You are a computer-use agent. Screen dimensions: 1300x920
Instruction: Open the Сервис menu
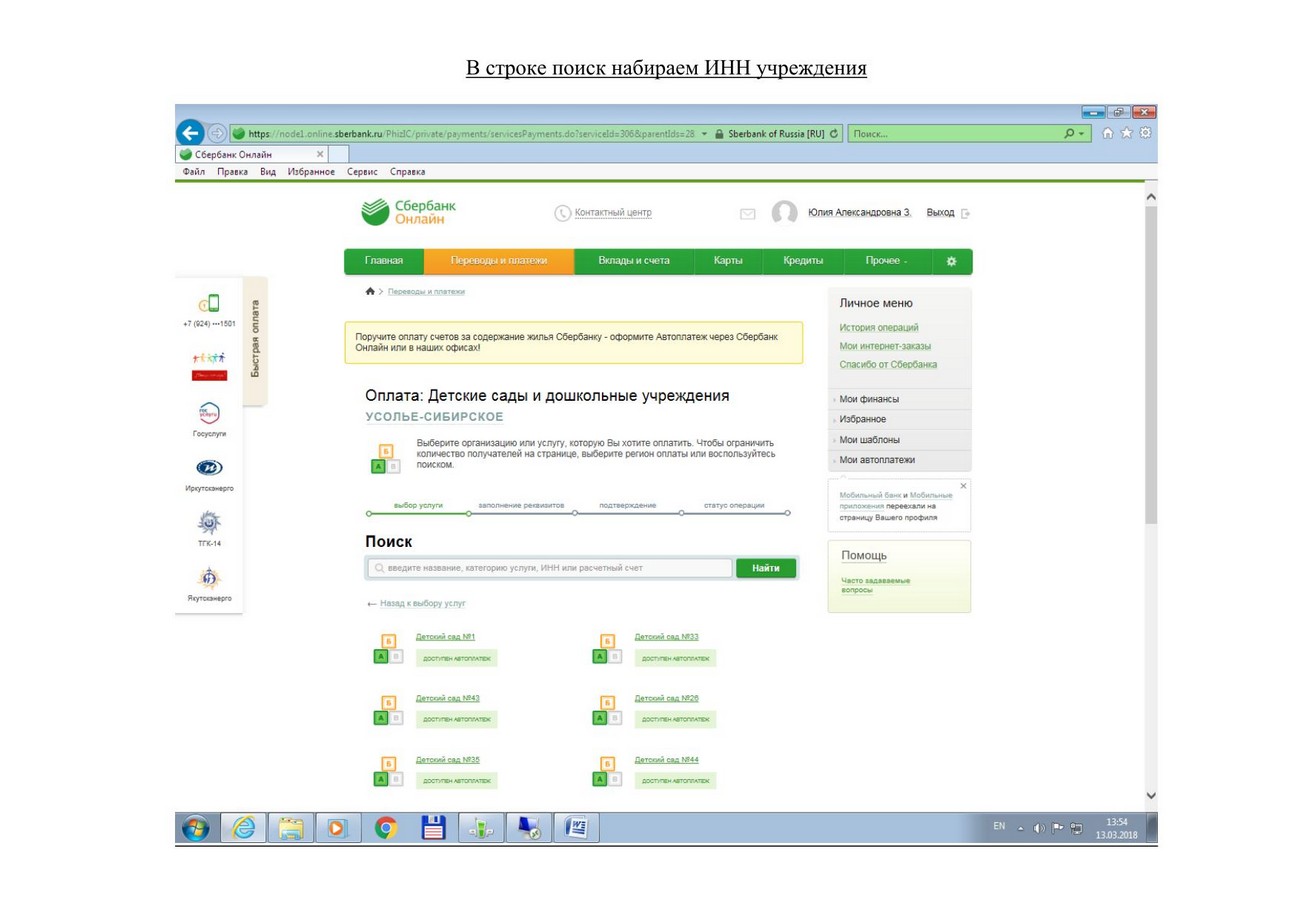coord(362,172)
